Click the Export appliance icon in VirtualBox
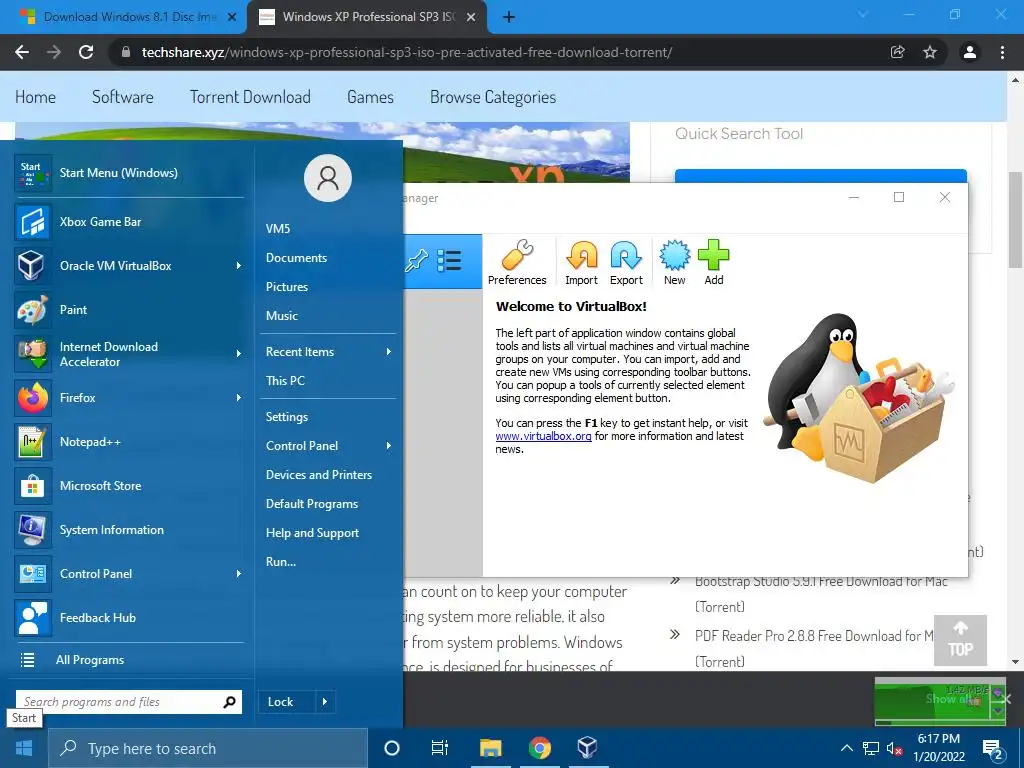1024x768 pixels. point(626,263)
